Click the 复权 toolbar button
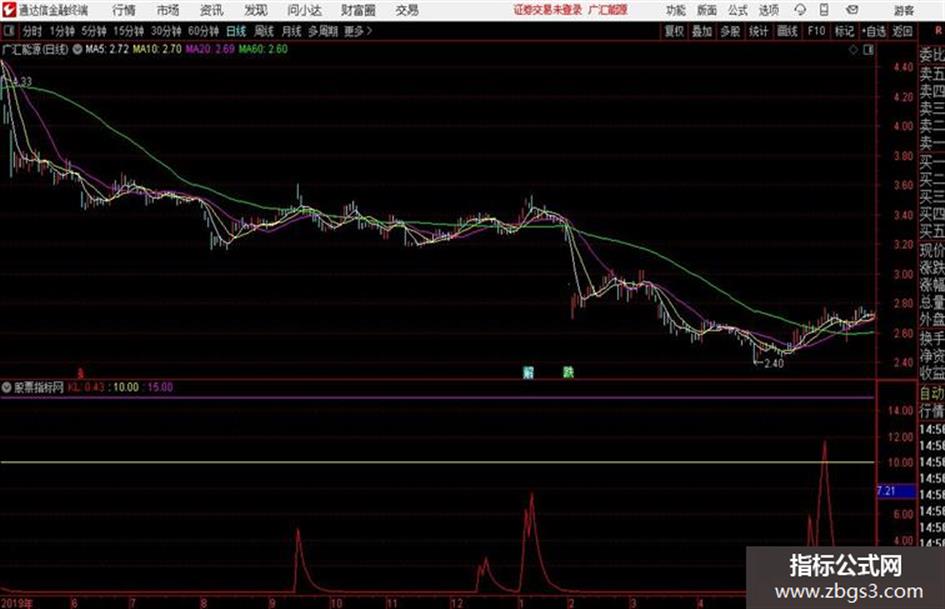 click(x=674, y=31)
